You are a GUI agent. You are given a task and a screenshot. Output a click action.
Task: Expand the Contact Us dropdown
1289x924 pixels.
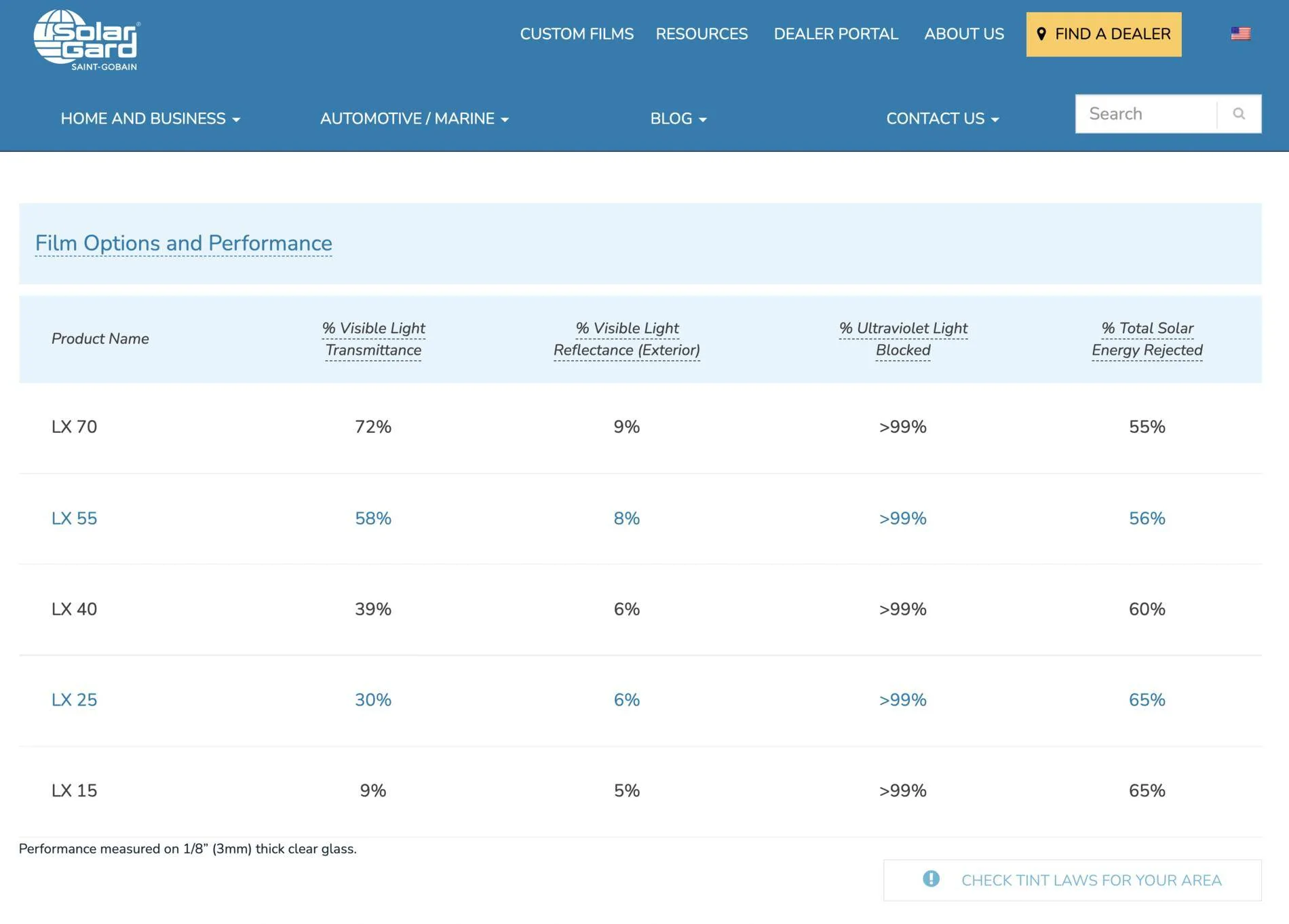(942, 119)
